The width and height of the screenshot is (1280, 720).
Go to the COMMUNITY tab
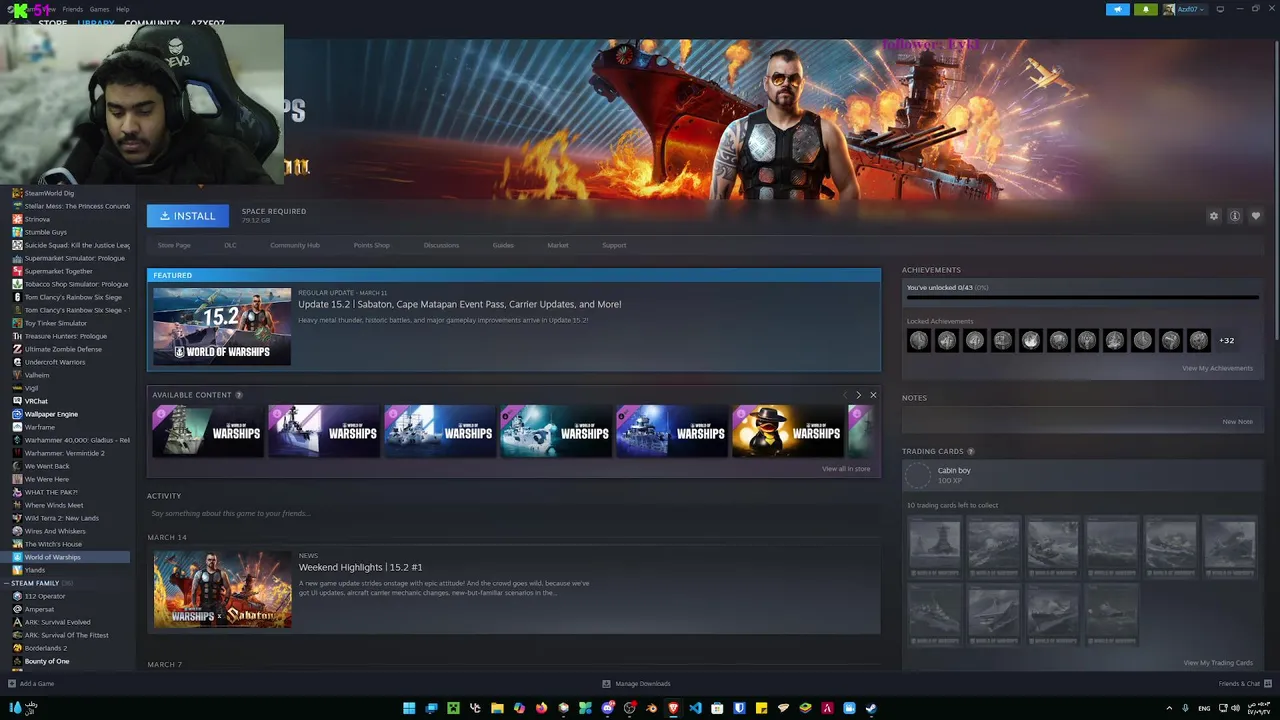(152, 24)
